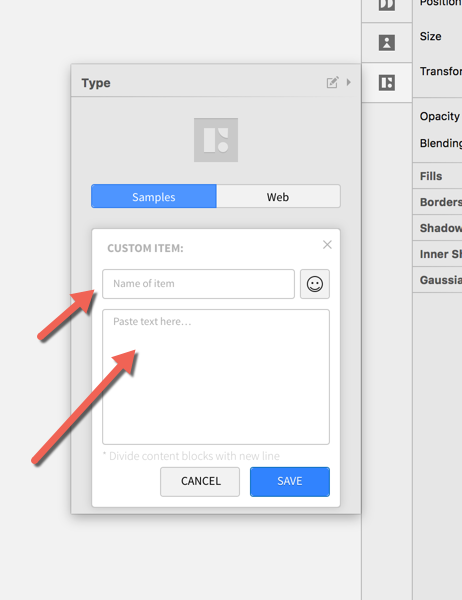
Task: Open the emoji smiley picker
Action: coord(315,284)
